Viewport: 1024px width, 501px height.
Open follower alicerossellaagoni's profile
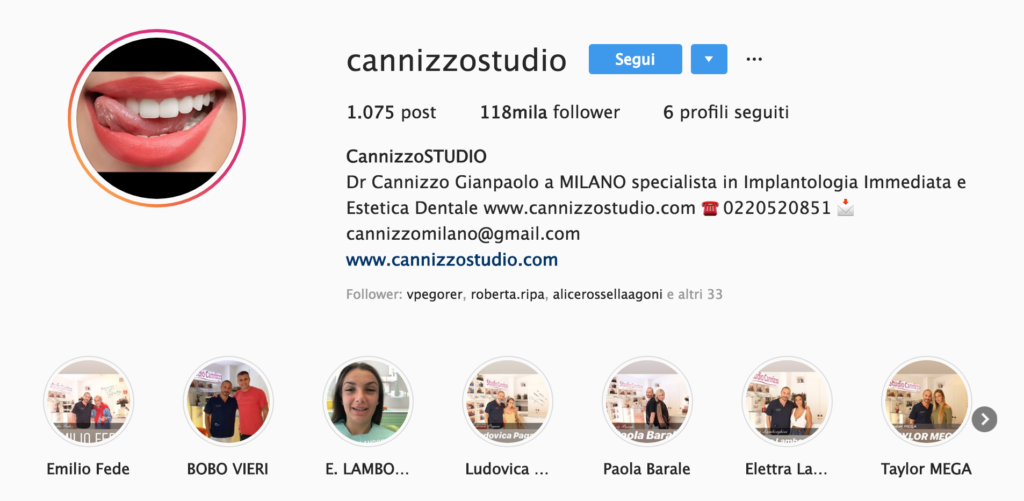(x=607, y=295)
